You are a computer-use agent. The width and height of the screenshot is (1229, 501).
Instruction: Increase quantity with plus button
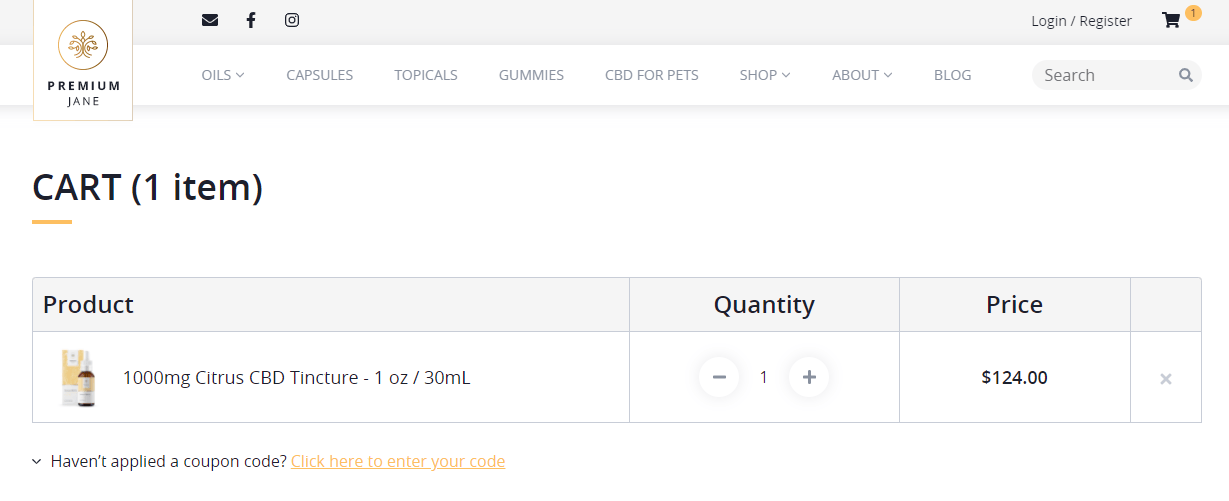[809, 377]
